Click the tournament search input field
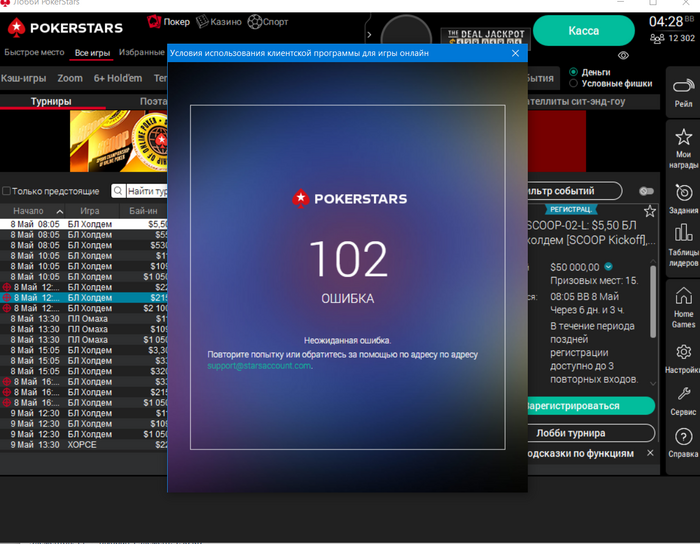Screen dimensions: 700x544 (x=146, y=191)
